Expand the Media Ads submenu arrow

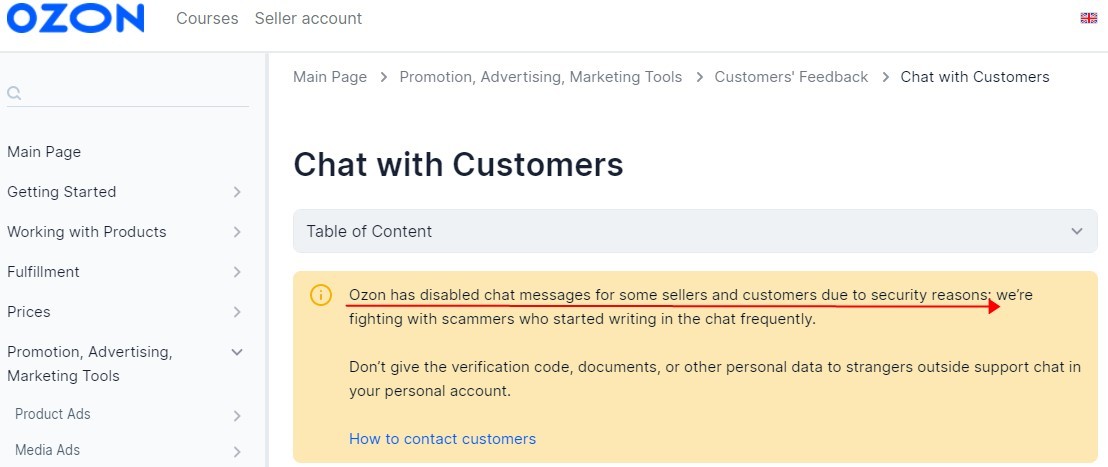coord(237,451)
